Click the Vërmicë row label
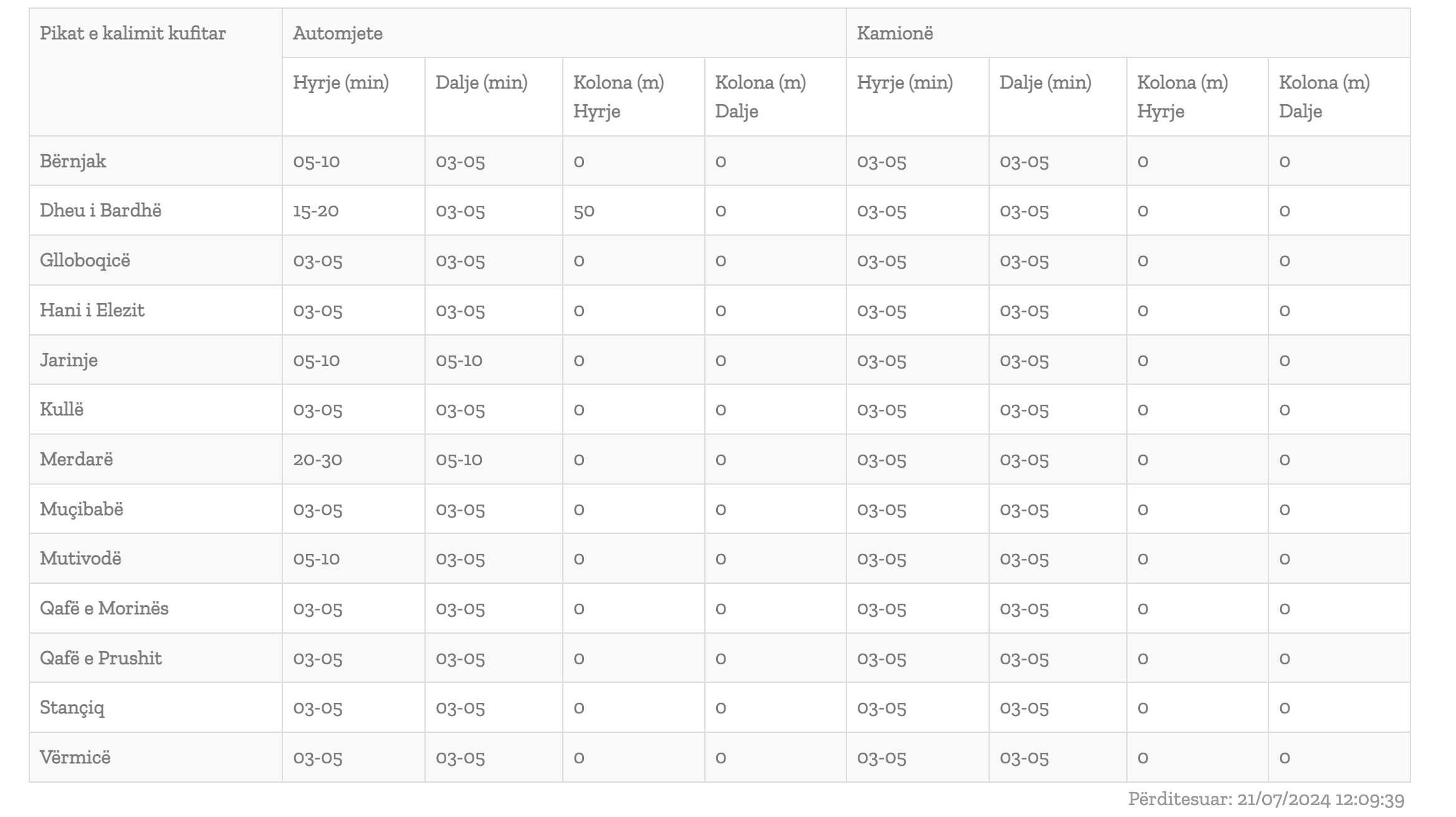The width and height of the screenshot is (1456, 817). [75, 757]
